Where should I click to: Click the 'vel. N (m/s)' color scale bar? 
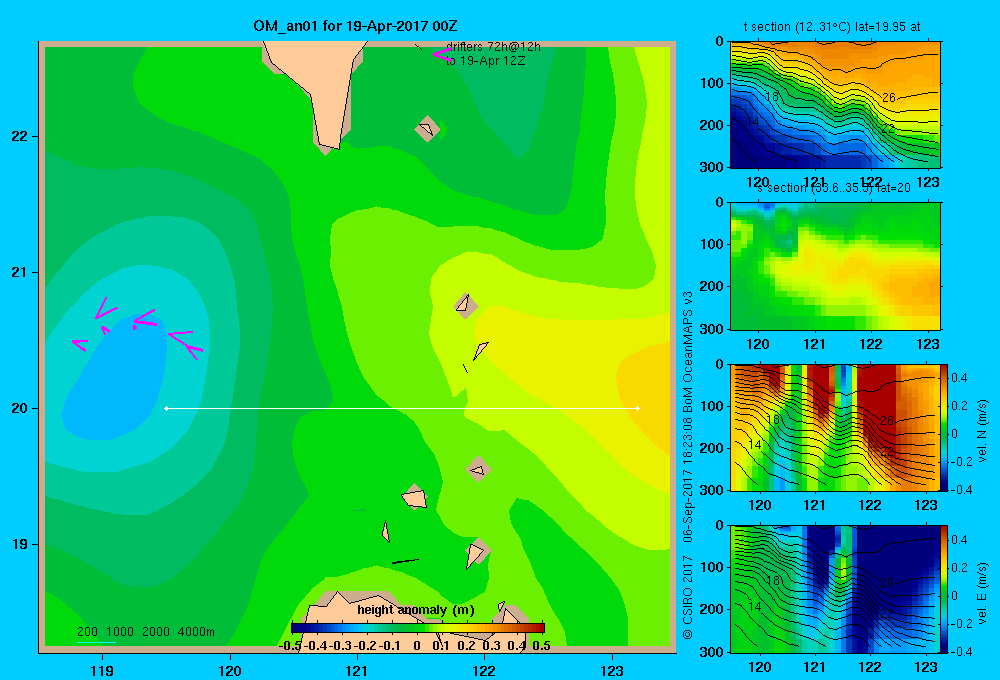point(945,427)
